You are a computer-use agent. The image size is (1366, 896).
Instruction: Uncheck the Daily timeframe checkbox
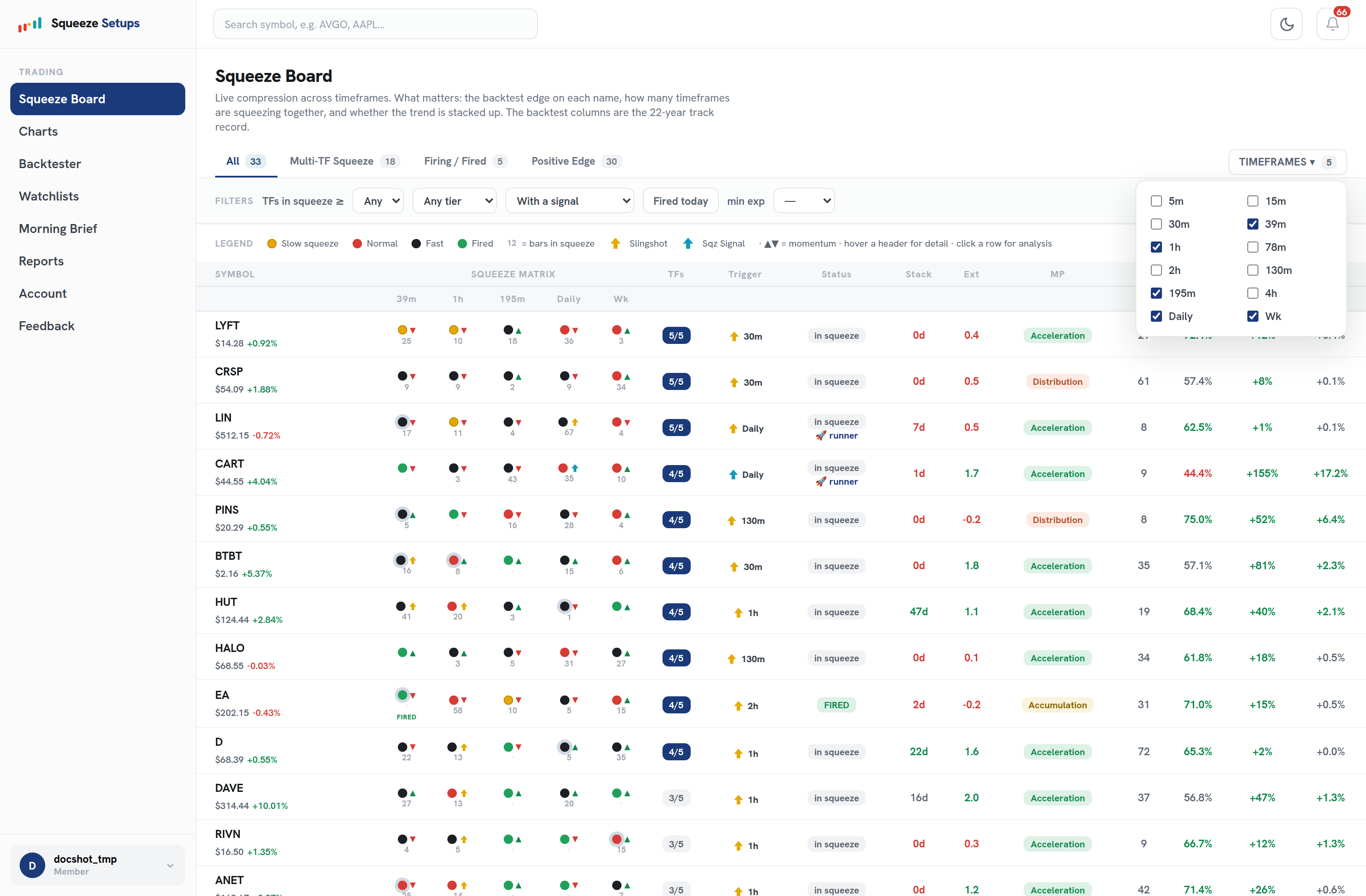pyautogui.click(x=1156, y=316)
